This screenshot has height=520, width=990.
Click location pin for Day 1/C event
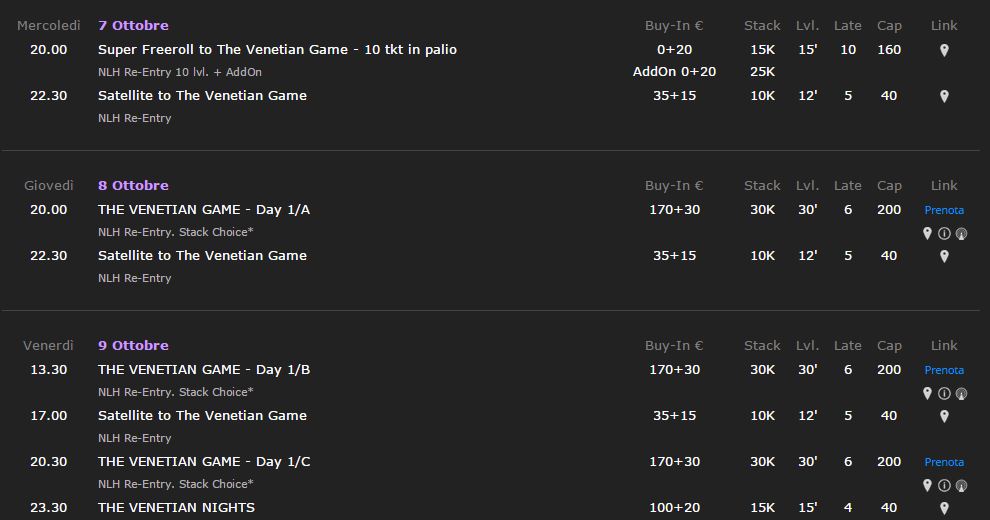(927, 485)
